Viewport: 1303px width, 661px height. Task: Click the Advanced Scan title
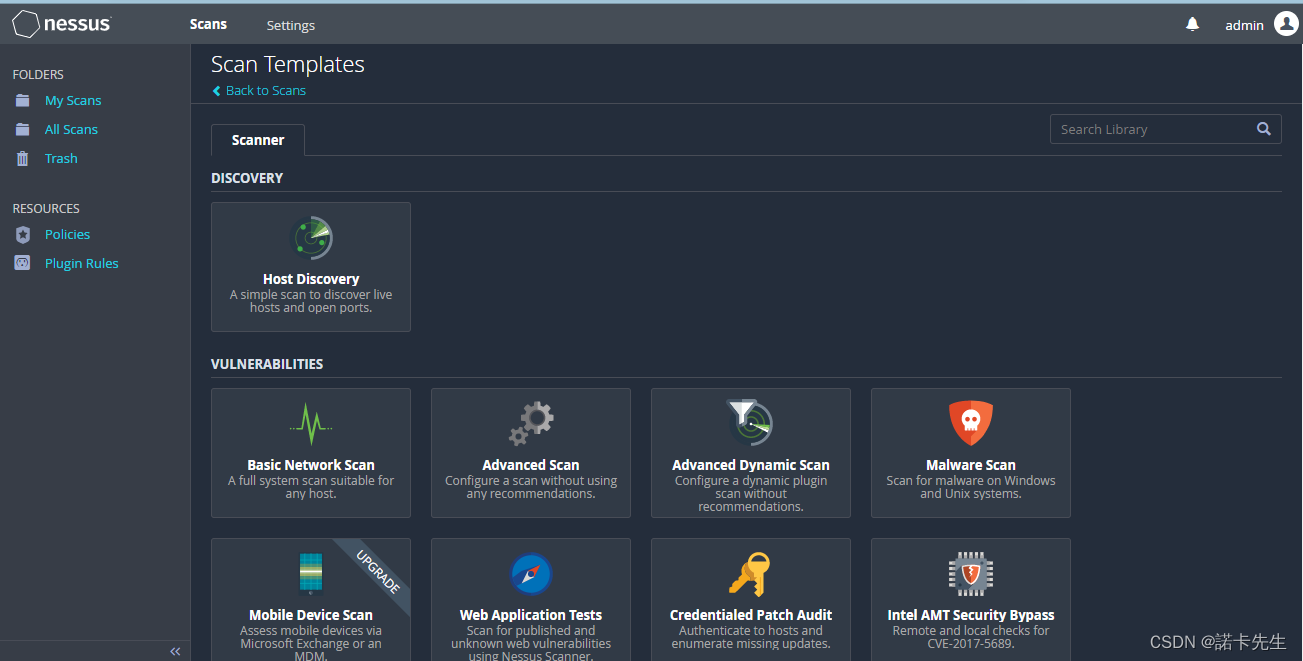(x=531, y=465)
